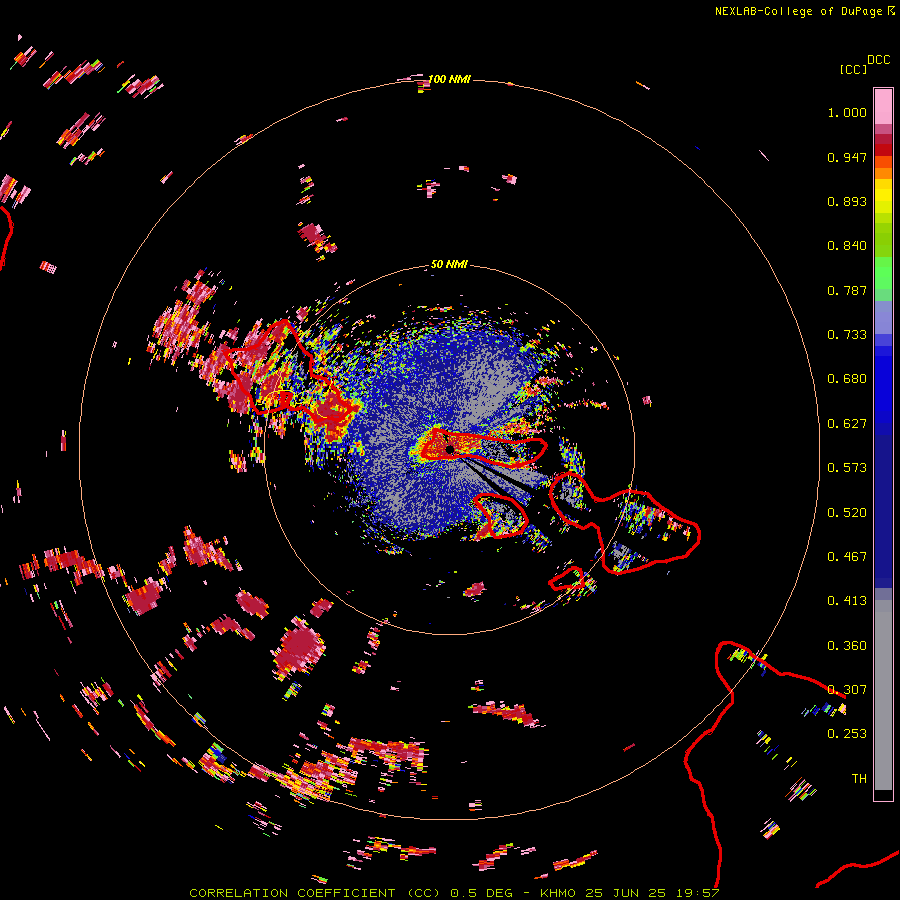This screenshot has width=900, height=900.
Task: Click the [CC] label above the color scale
Action: pyautogui.click(x=853, y=69)
